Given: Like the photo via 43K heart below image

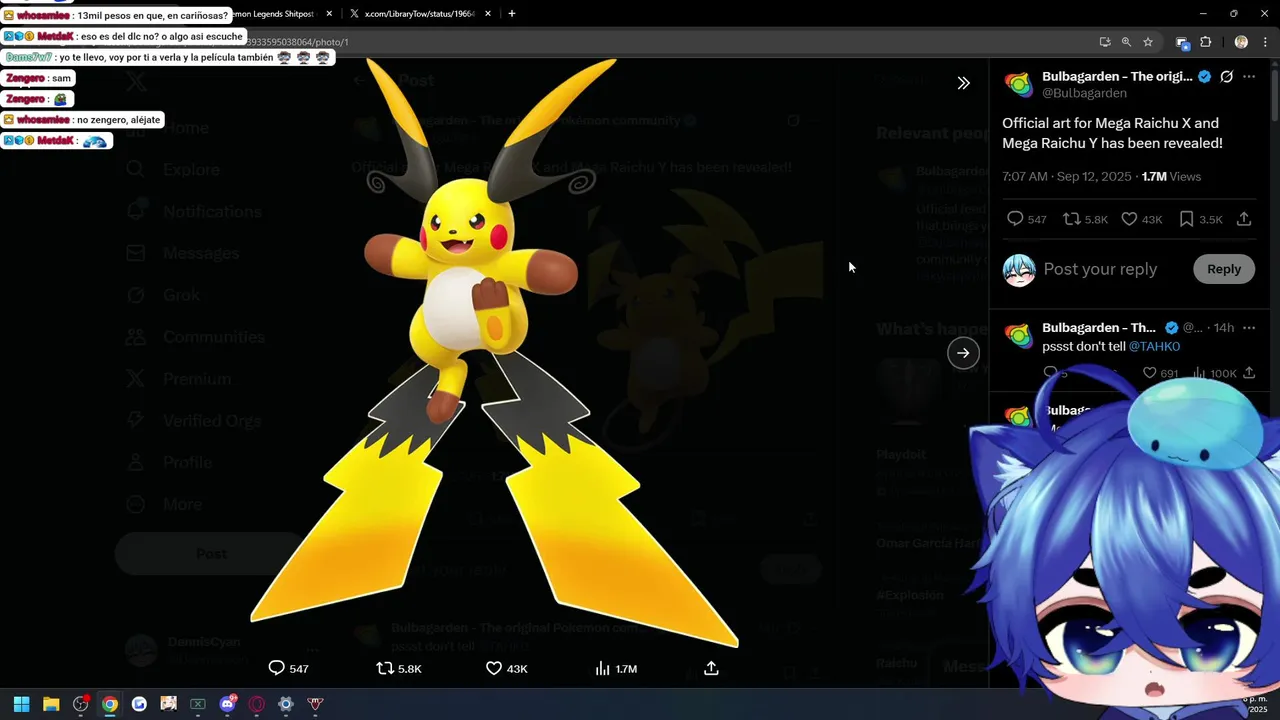Looking at the screenshot, I should [x=506, y=668].
